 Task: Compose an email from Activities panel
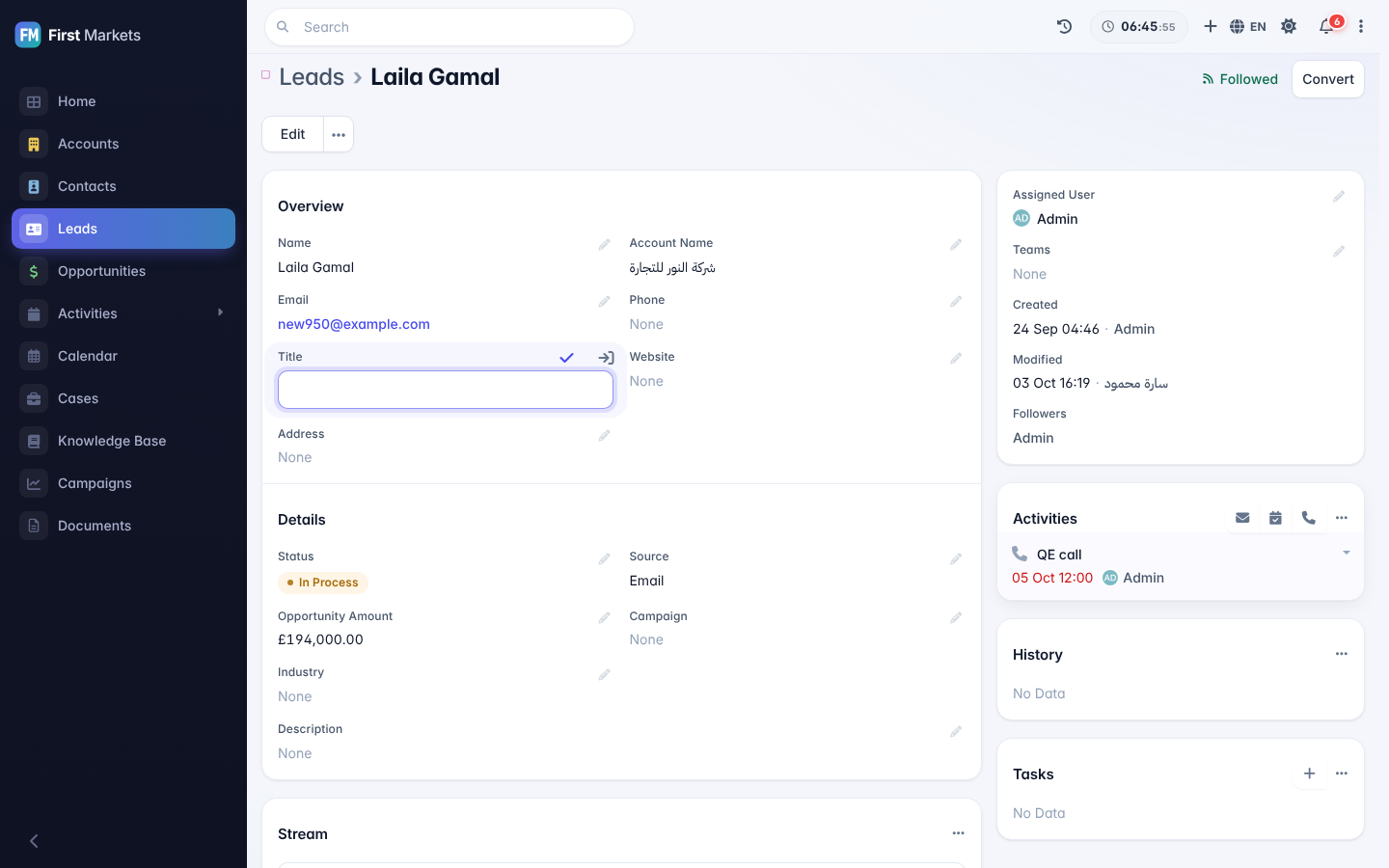1242,518
